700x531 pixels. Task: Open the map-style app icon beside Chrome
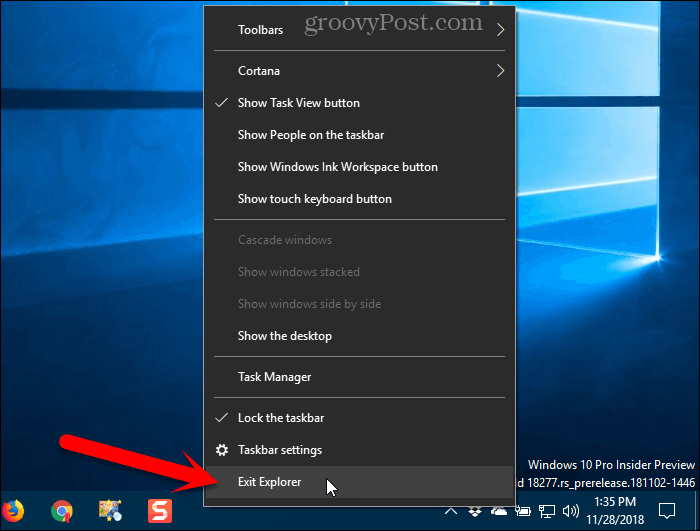coord(110,510)
